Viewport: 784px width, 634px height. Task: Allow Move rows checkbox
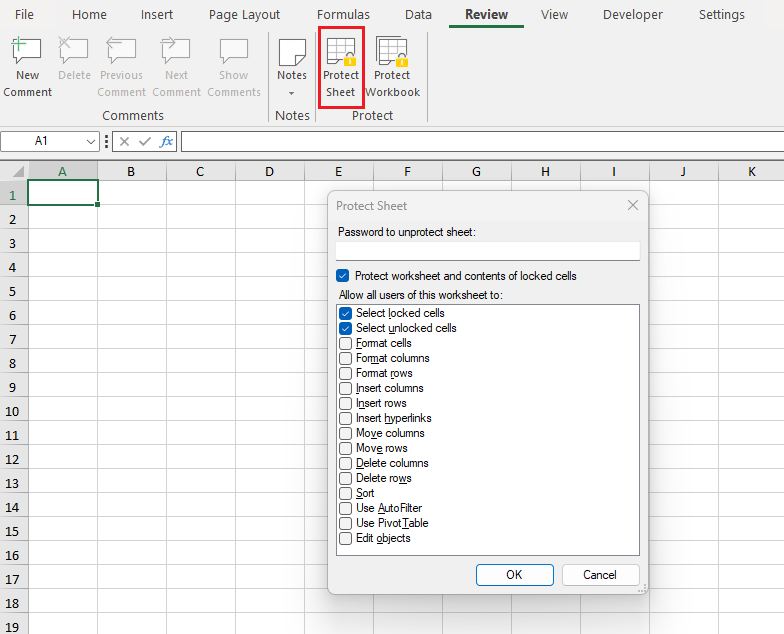[346, 448]
